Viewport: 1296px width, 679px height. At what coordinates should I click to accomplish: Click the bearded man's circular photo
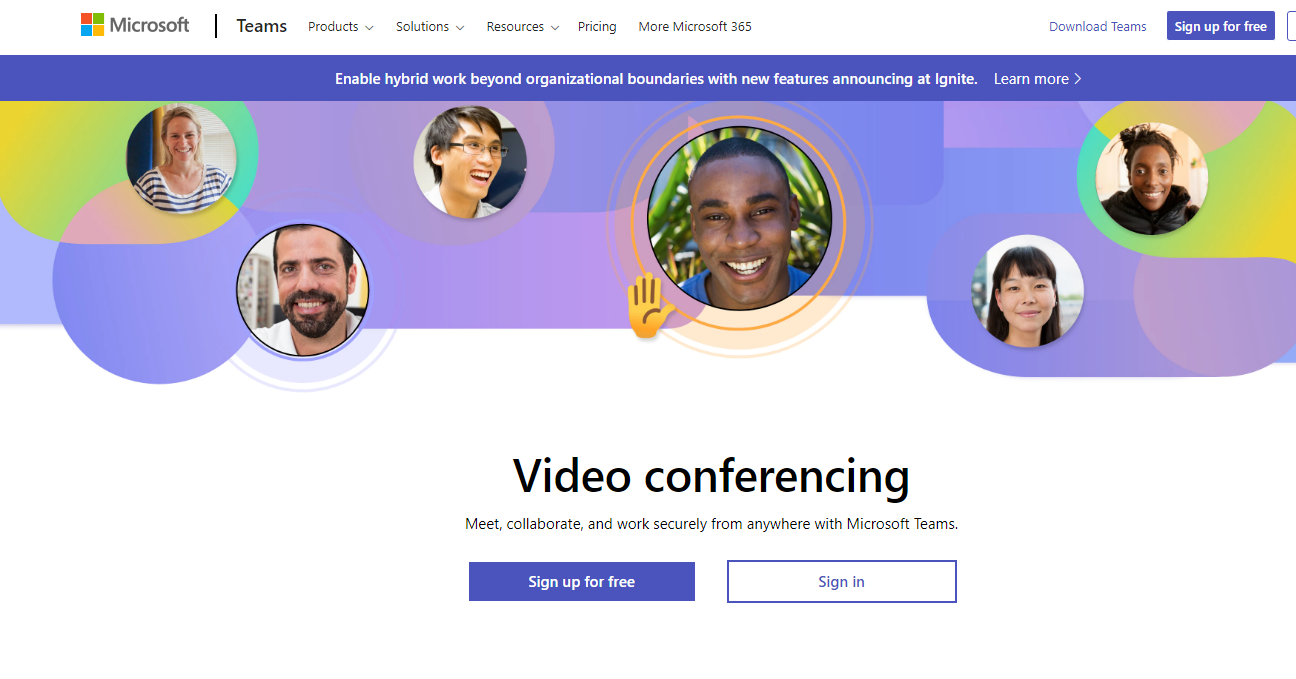click(303, 290)
